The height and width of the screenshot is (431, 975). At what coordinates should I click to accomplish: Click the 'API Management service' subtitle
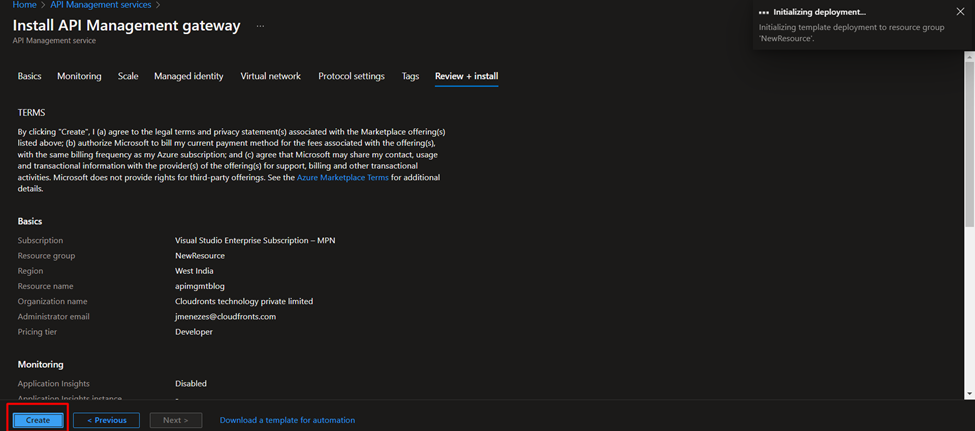(x=54, y=40)
